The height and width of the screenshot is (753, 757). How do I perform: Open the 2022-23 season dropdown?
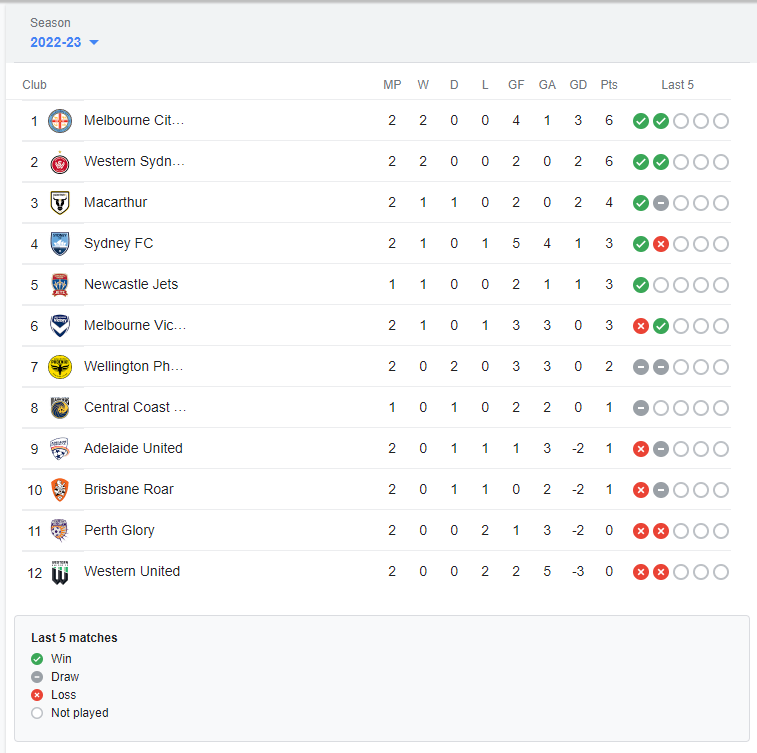(64, 42)
